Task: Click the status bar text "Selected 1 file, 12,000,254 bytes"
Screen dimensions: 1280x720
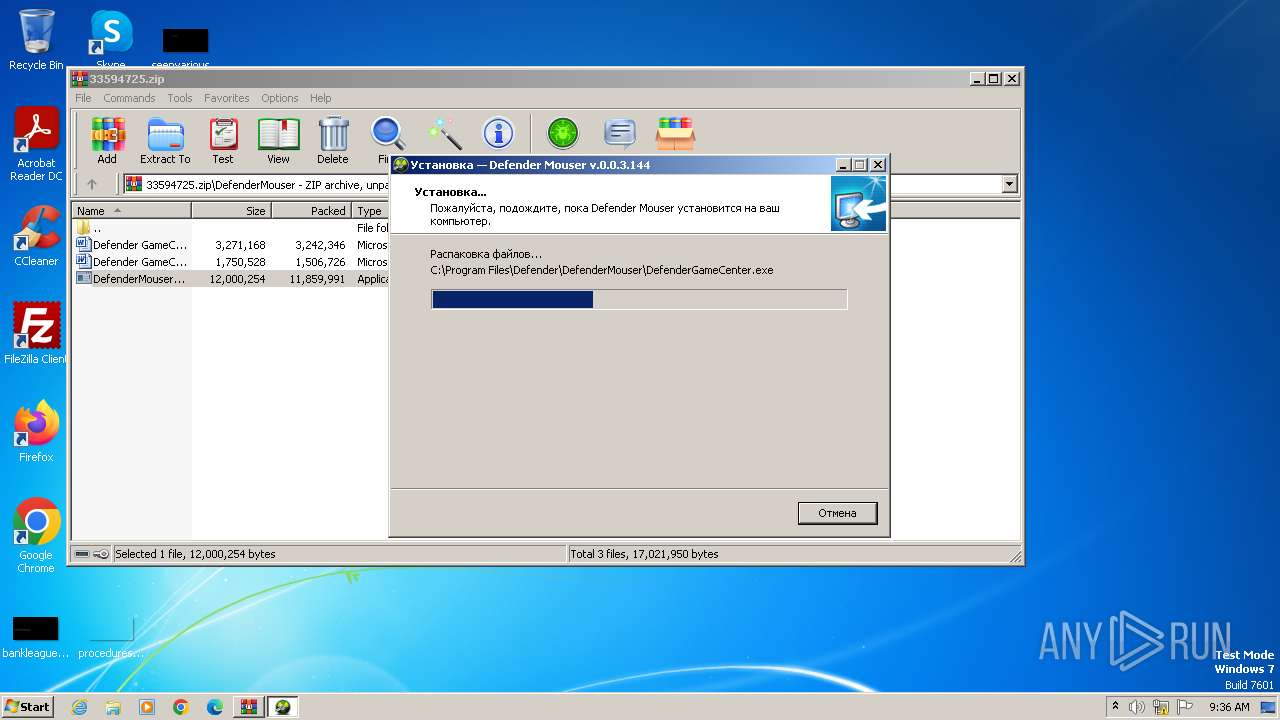Action: coord(195,554)
